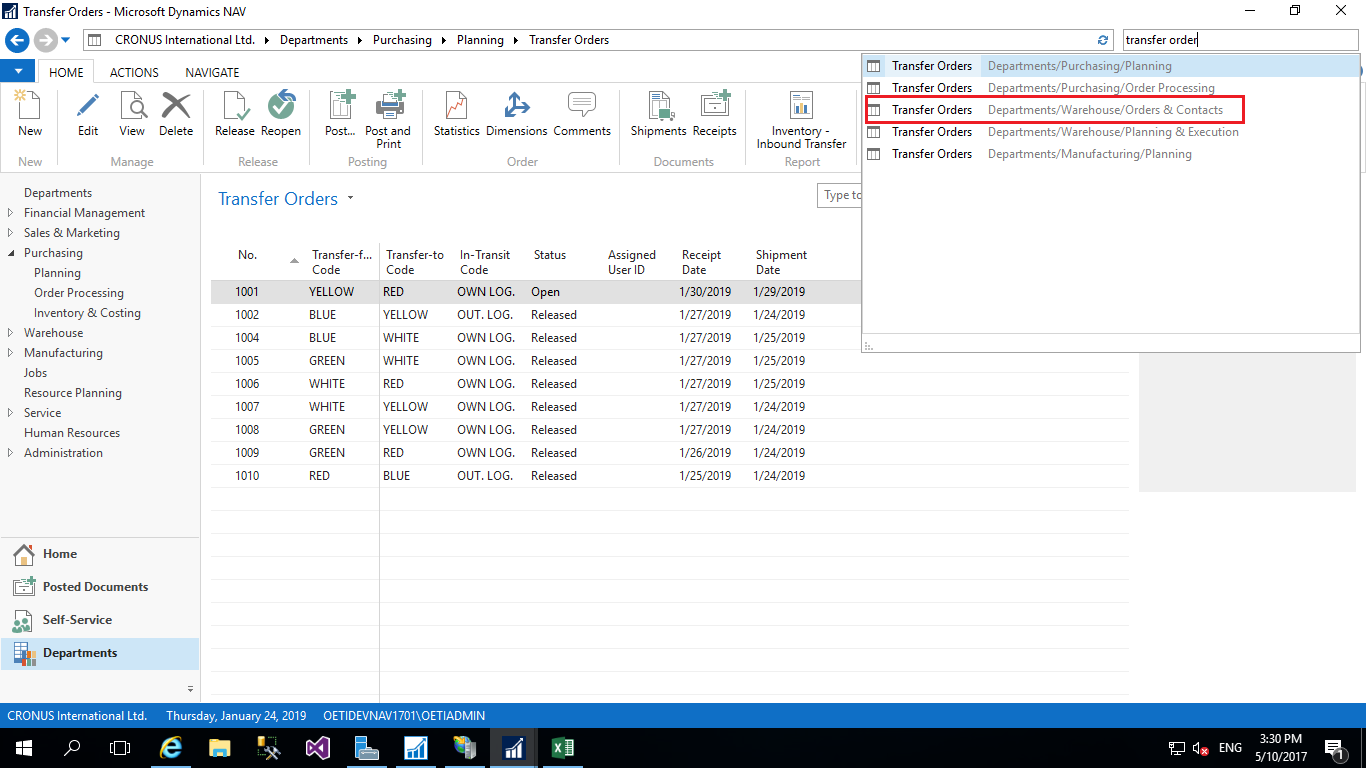
Task: Select Human Resources tree item
Action: click(72, 433)
